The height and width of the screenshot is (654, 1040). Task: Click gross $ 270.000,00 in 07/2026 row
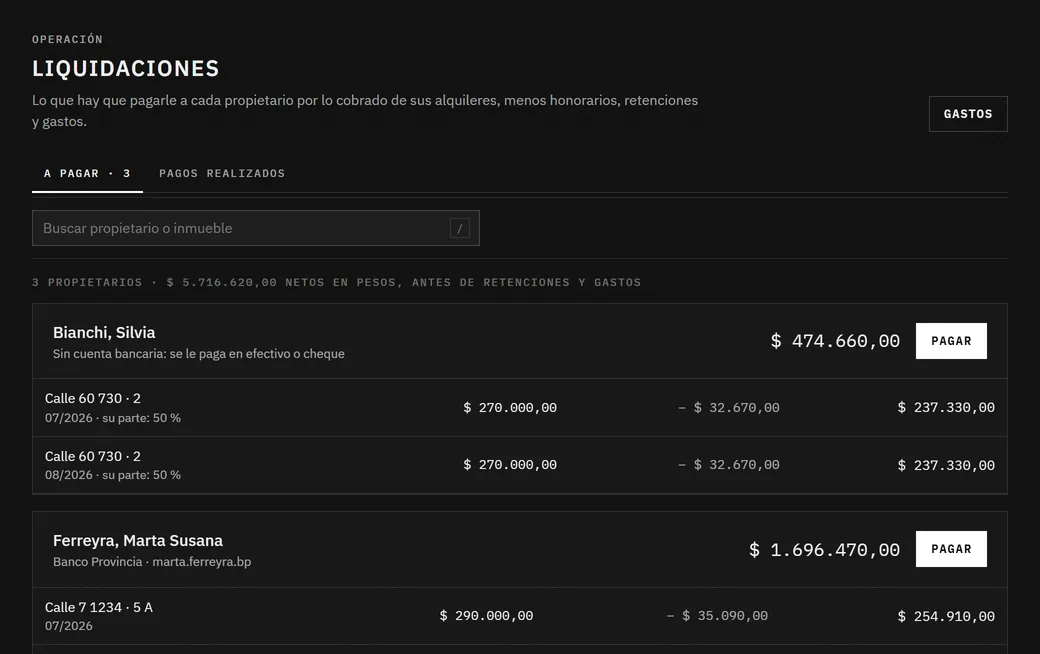510,407
